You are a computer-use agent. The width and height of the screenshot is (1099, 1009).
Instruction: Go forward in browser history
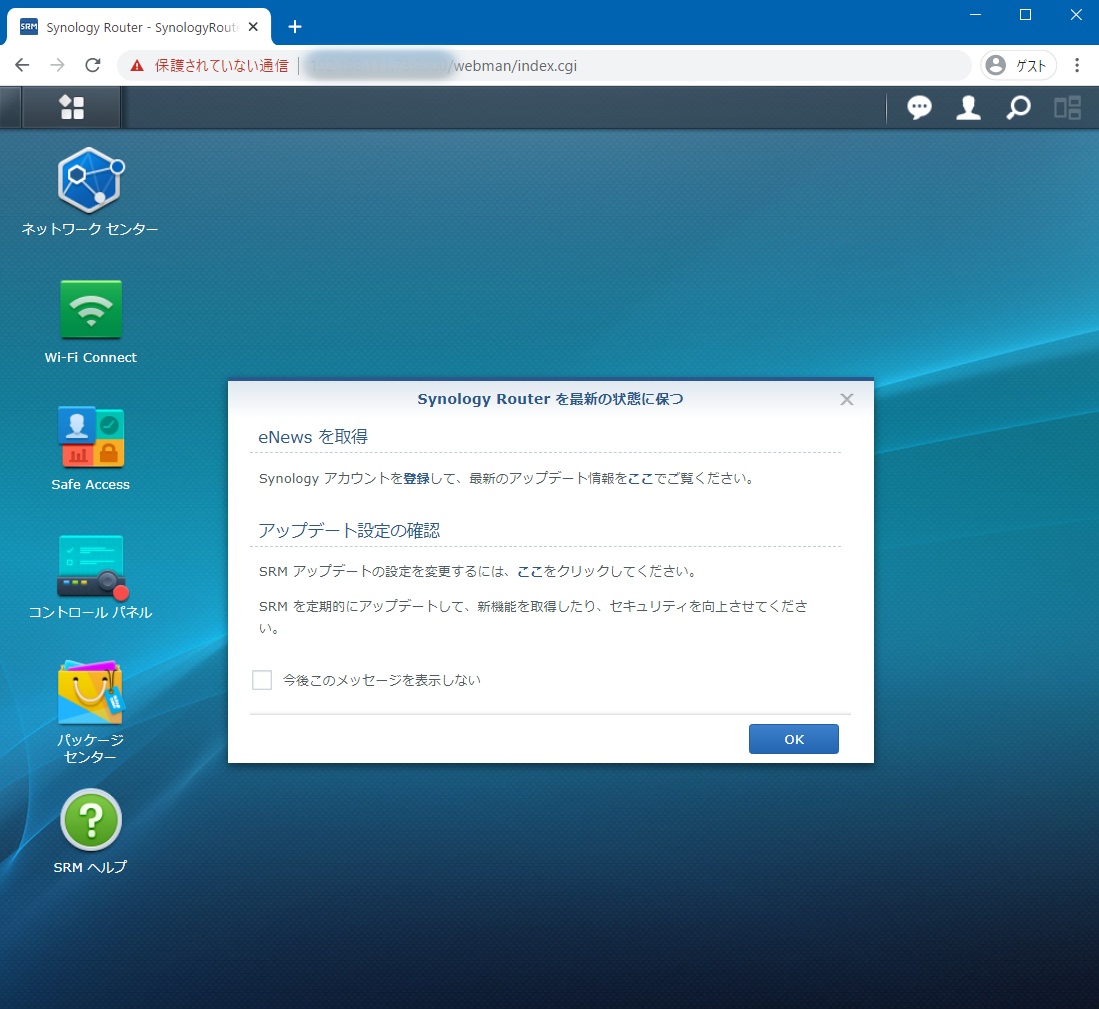57,65
